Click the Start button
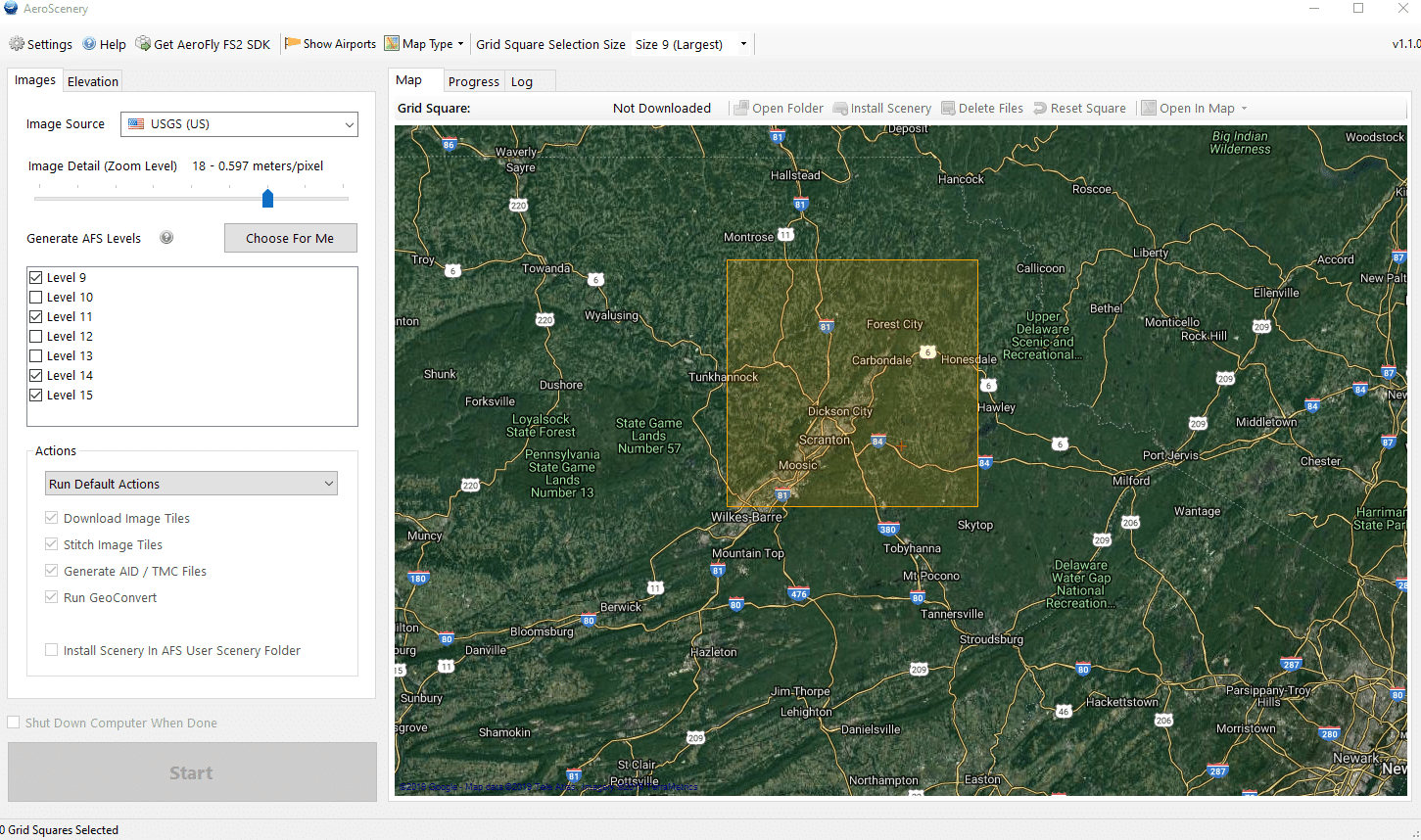The height and width of the screenshot is (840, 1421). click(x=192, y=772)
